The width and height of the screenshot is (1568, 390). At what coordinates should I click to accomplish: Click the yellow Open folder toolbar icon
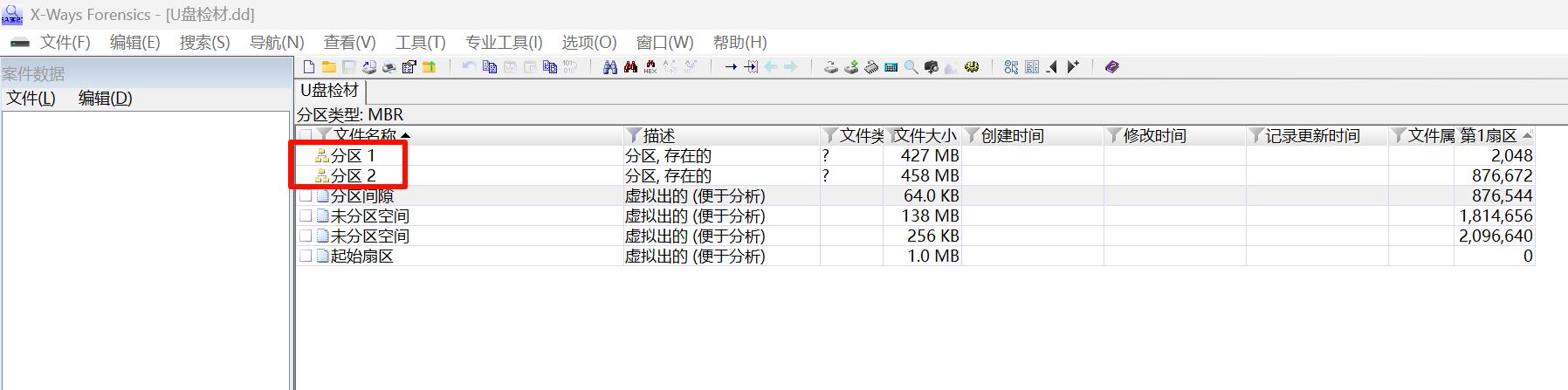point(328,67)
